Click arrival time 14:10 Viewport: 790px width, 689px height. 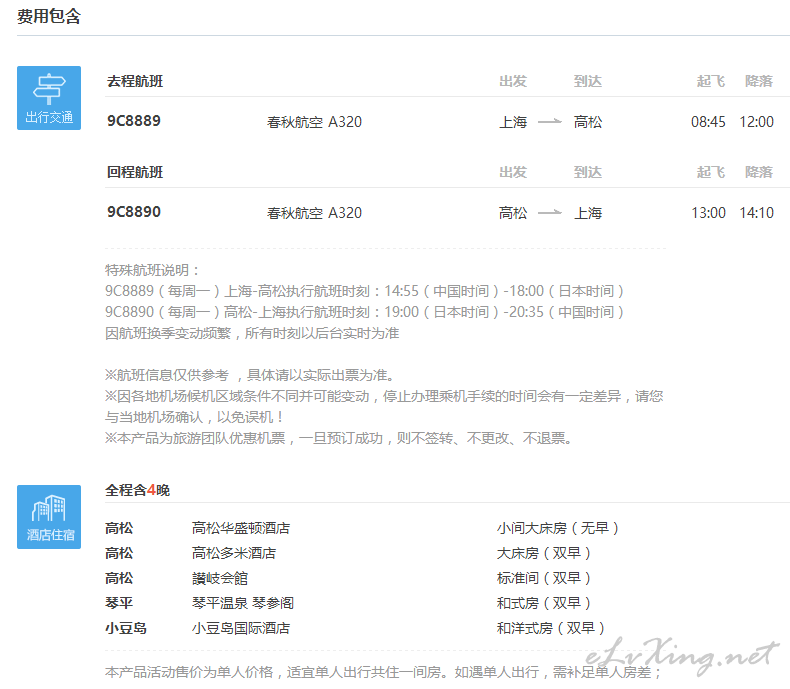pos(756,213)
